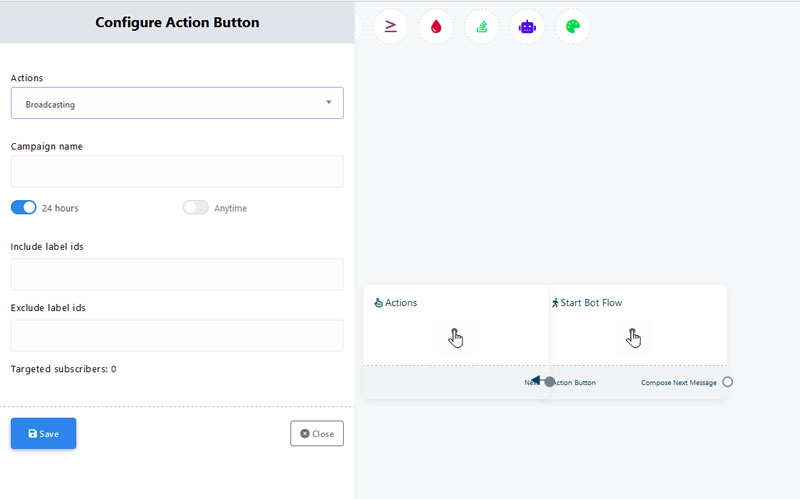800x499 pixels.
Task: Click the Compose Next Message label
Action: coord(679,382)
